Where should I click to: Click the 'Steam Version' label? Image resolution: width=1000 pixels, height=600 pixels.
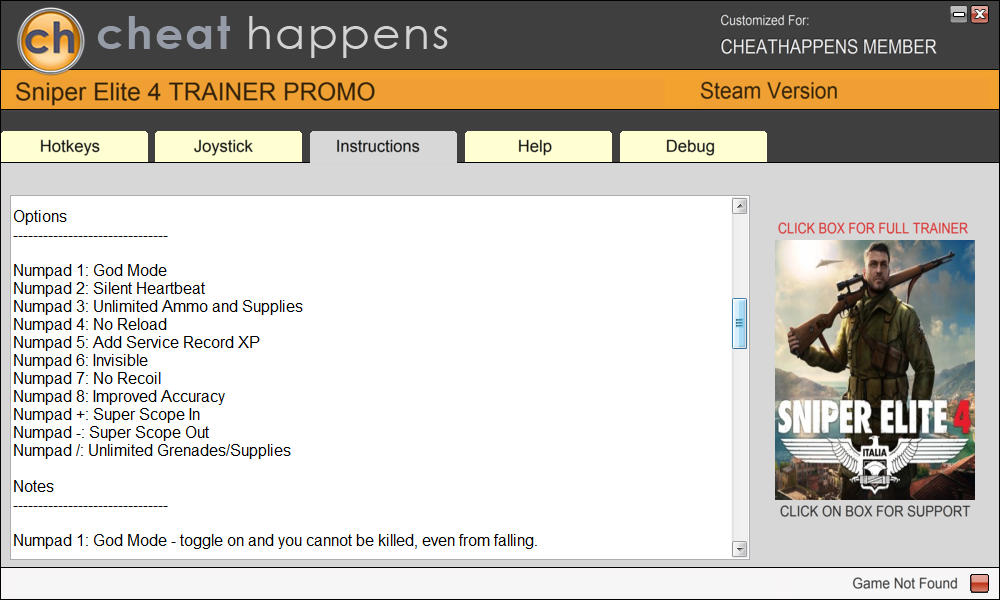coord(768,91)
